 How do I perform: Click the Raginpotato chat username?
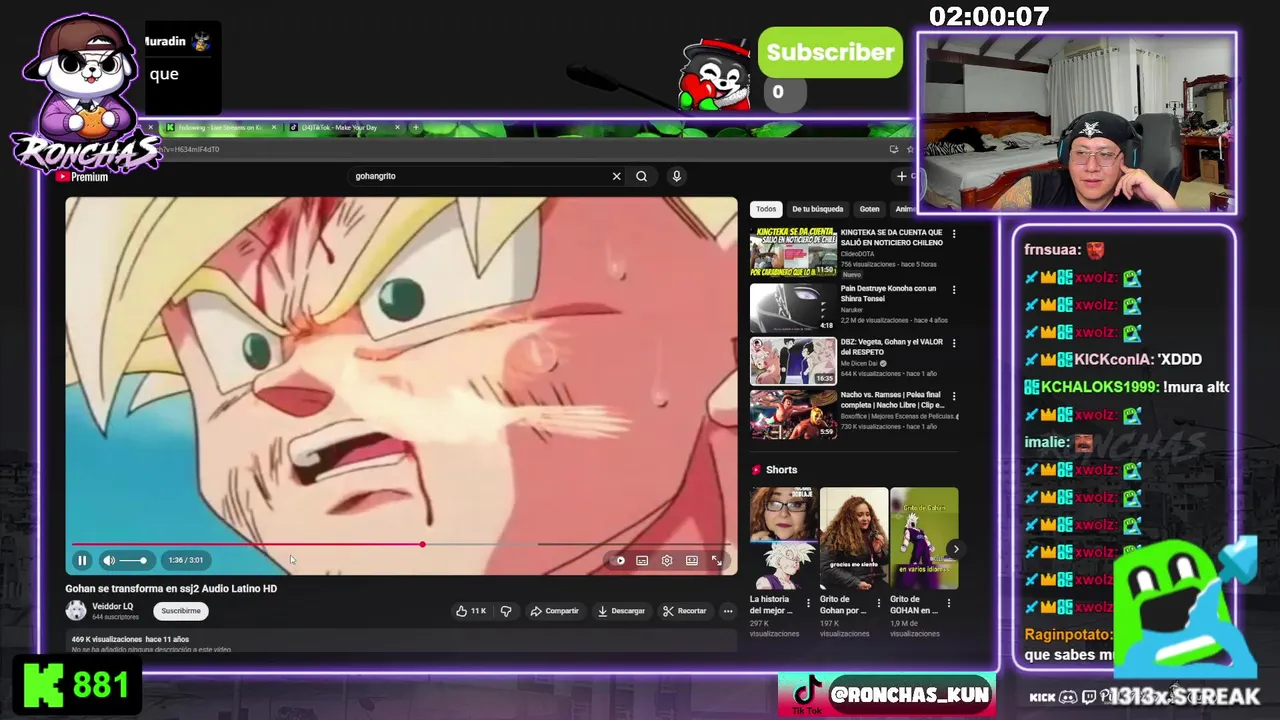point(1067,634)
